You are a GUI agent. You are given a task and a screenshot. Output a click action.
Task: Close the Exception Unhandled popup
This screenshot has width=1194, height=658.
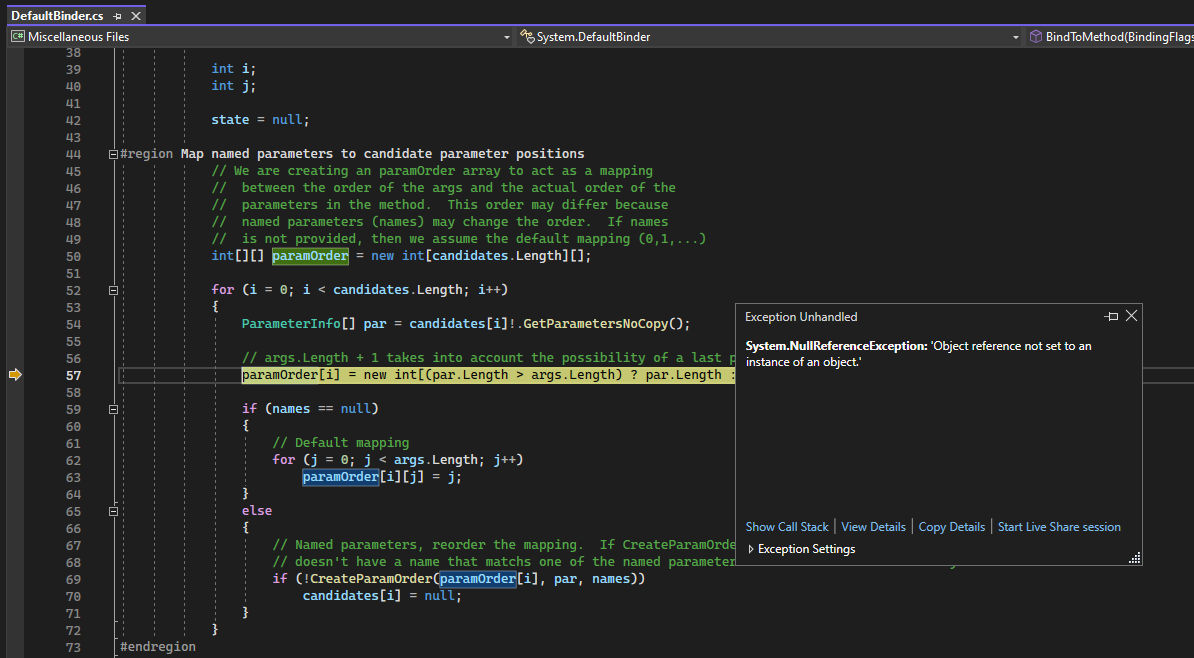click(x=1131, y=316)
